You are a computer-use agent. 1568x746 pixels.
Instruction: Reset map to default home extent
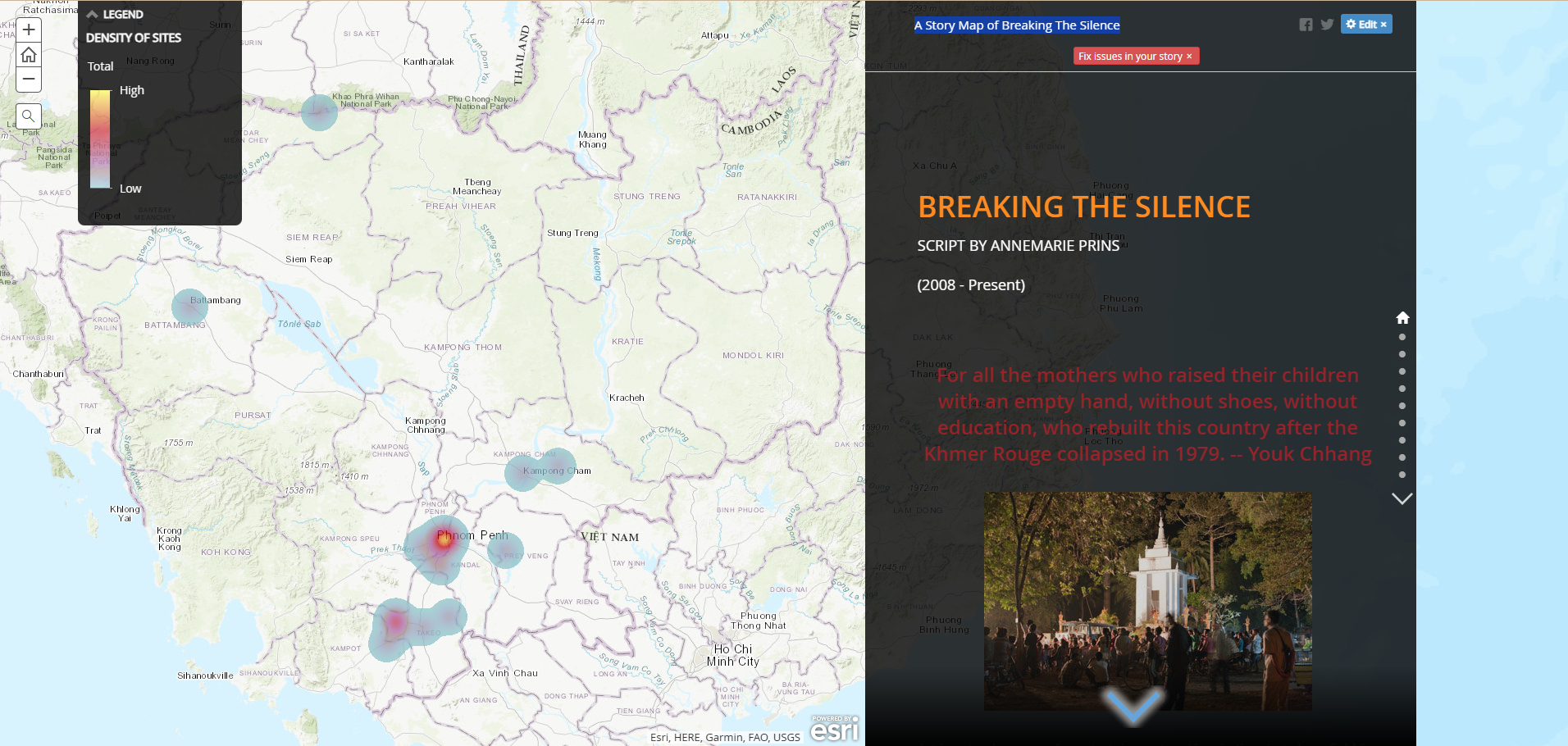(29, 55)
